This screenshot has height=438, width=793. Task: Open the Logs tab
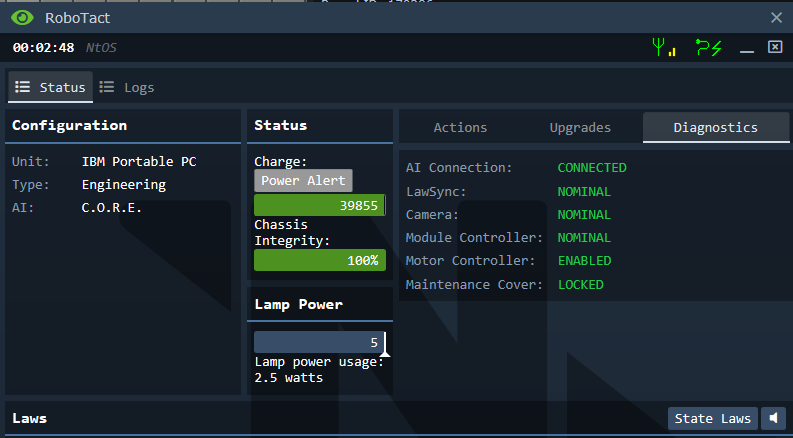(x=127, y=87)
